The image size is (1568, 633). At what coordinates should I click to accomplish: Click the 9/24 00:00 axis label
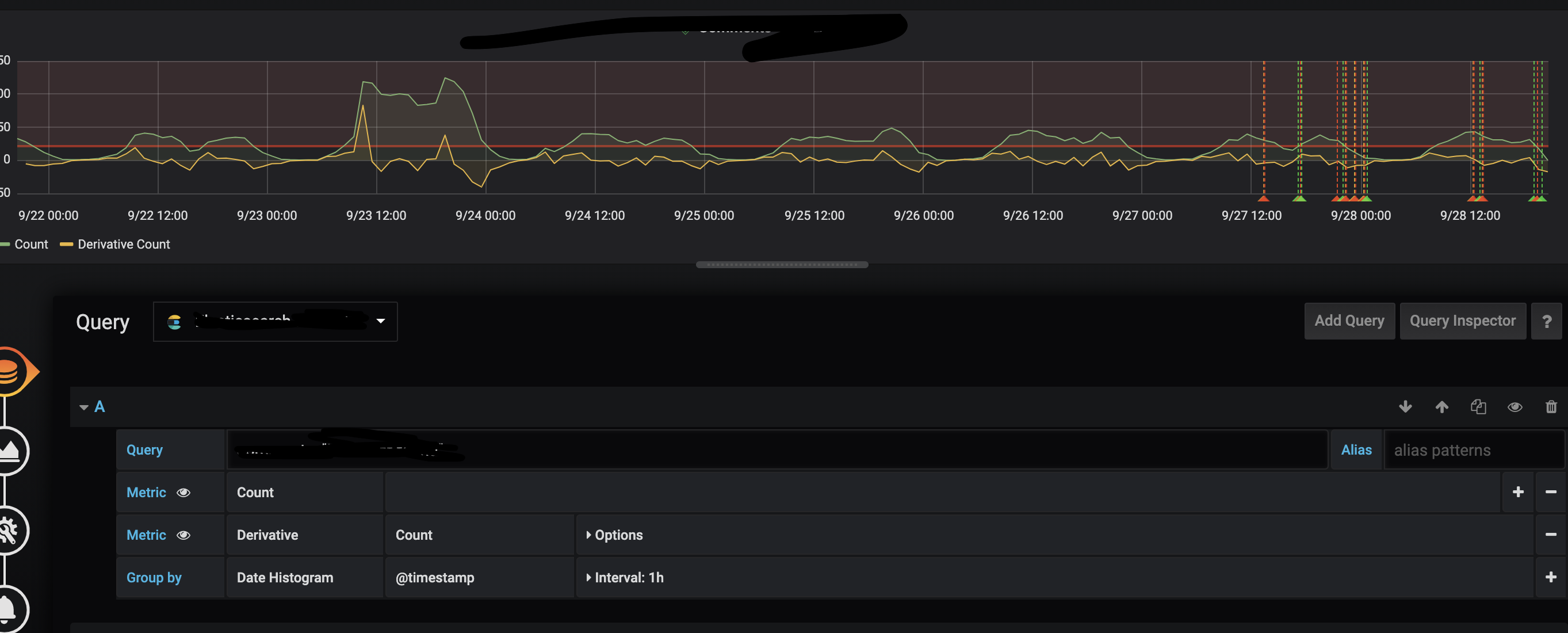485,216
